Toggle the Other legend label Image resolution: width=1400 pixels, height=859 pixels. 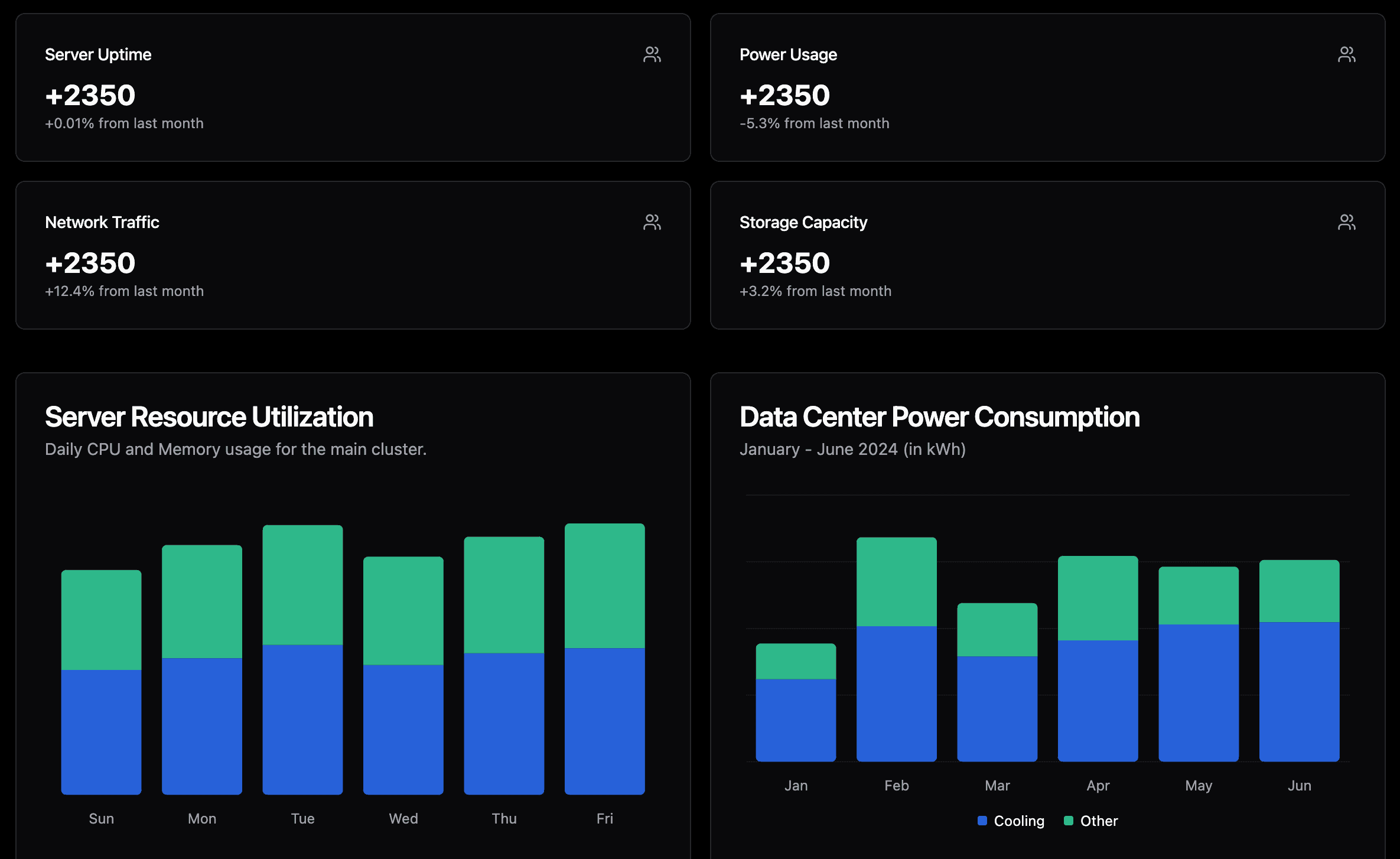1099,821
